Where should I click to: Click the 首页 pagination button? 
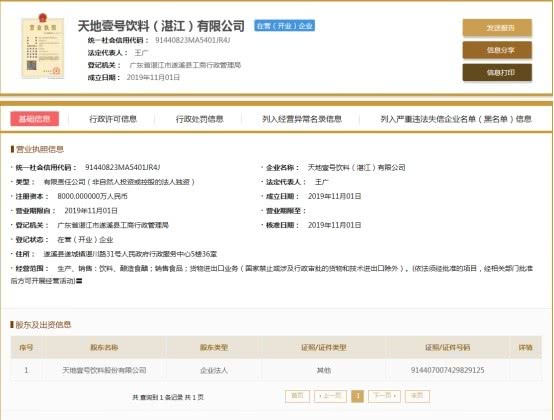(x=297, y=396)
